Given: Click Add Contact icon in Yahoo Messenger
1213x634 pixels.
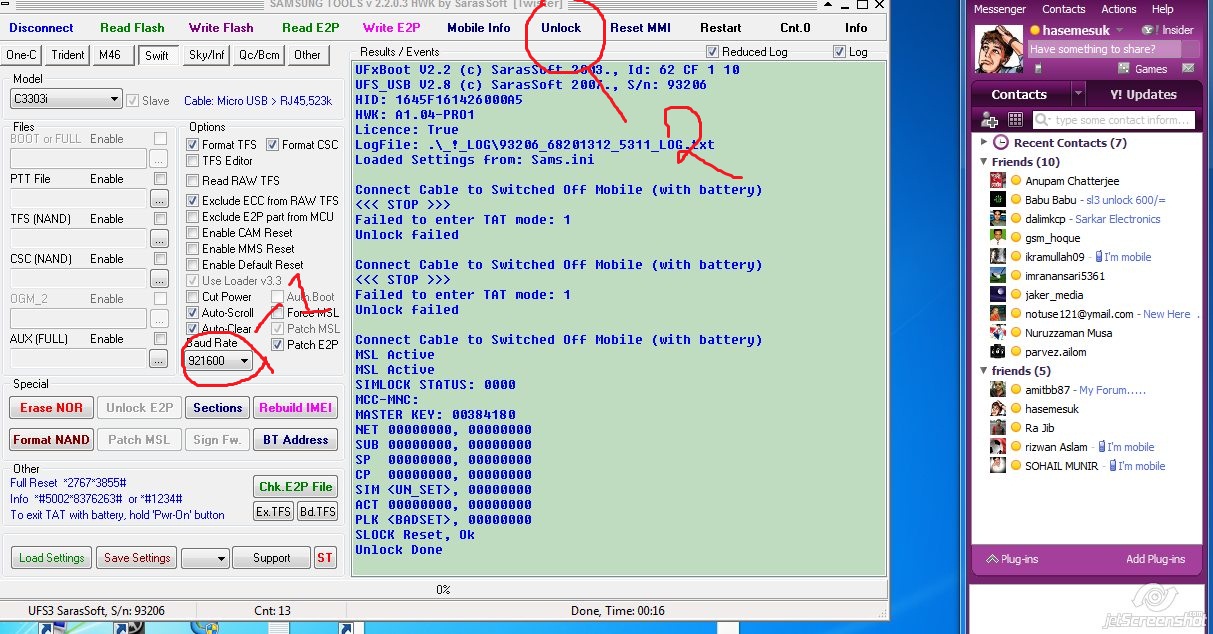Looking at the screenshot, I should (x=990, y=120).
